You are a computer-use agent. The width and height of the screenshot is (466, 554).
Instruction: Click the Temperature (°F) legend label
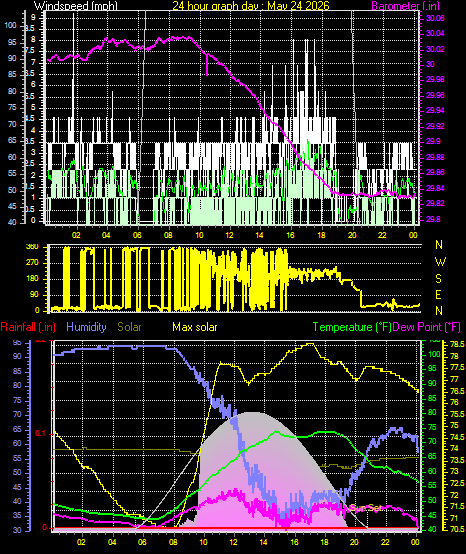pos(352,327)
